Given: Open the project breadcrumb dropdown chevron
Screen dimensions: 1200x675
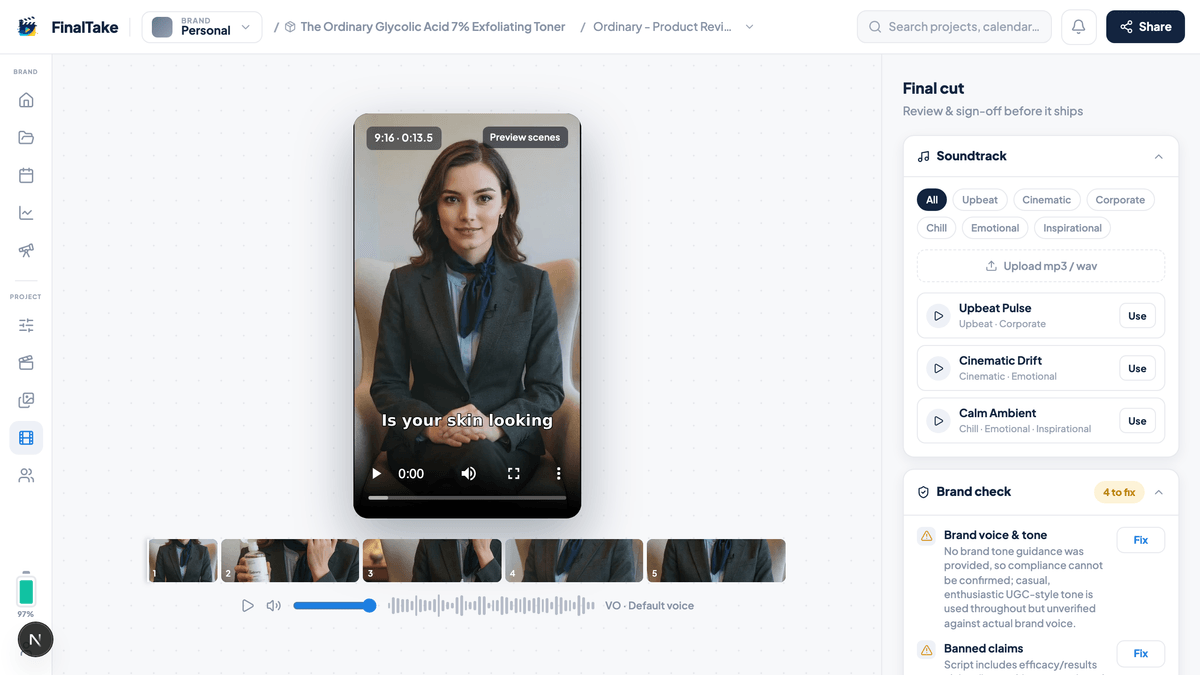Looking at the screenshot, I should tap(750, 27).
